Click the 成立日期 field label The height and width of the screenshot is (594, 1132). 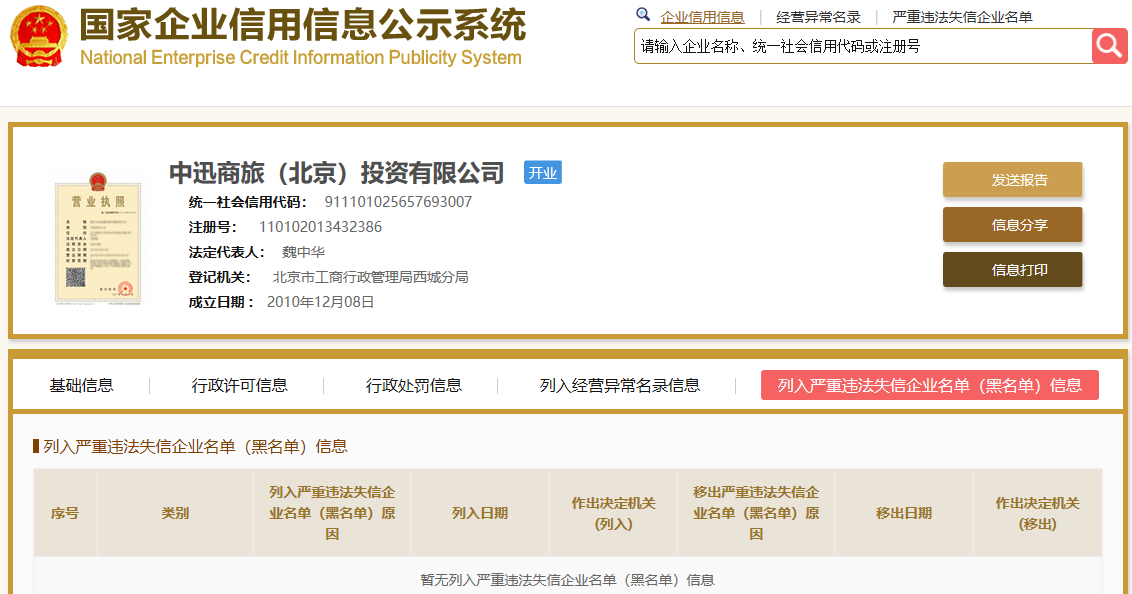(x=221, y=302)
